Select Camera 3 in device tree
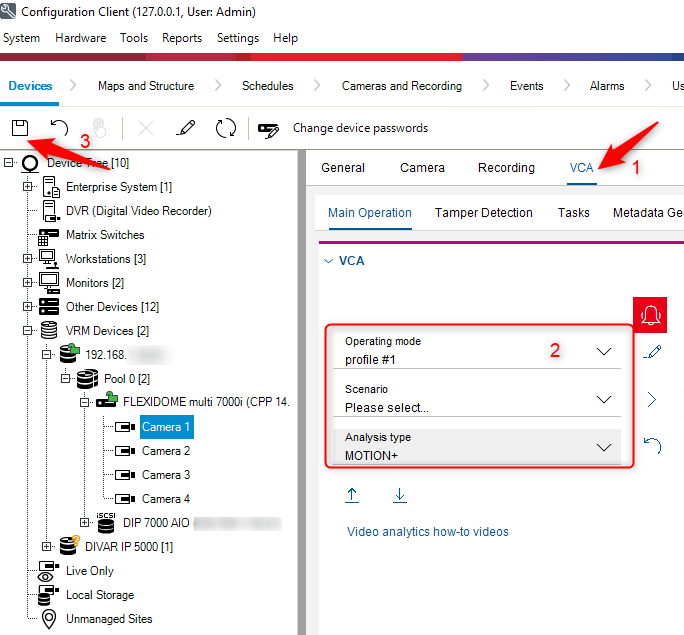Viewport: 684px width, 635px height. pyautogui.click(x=165, y=475)
